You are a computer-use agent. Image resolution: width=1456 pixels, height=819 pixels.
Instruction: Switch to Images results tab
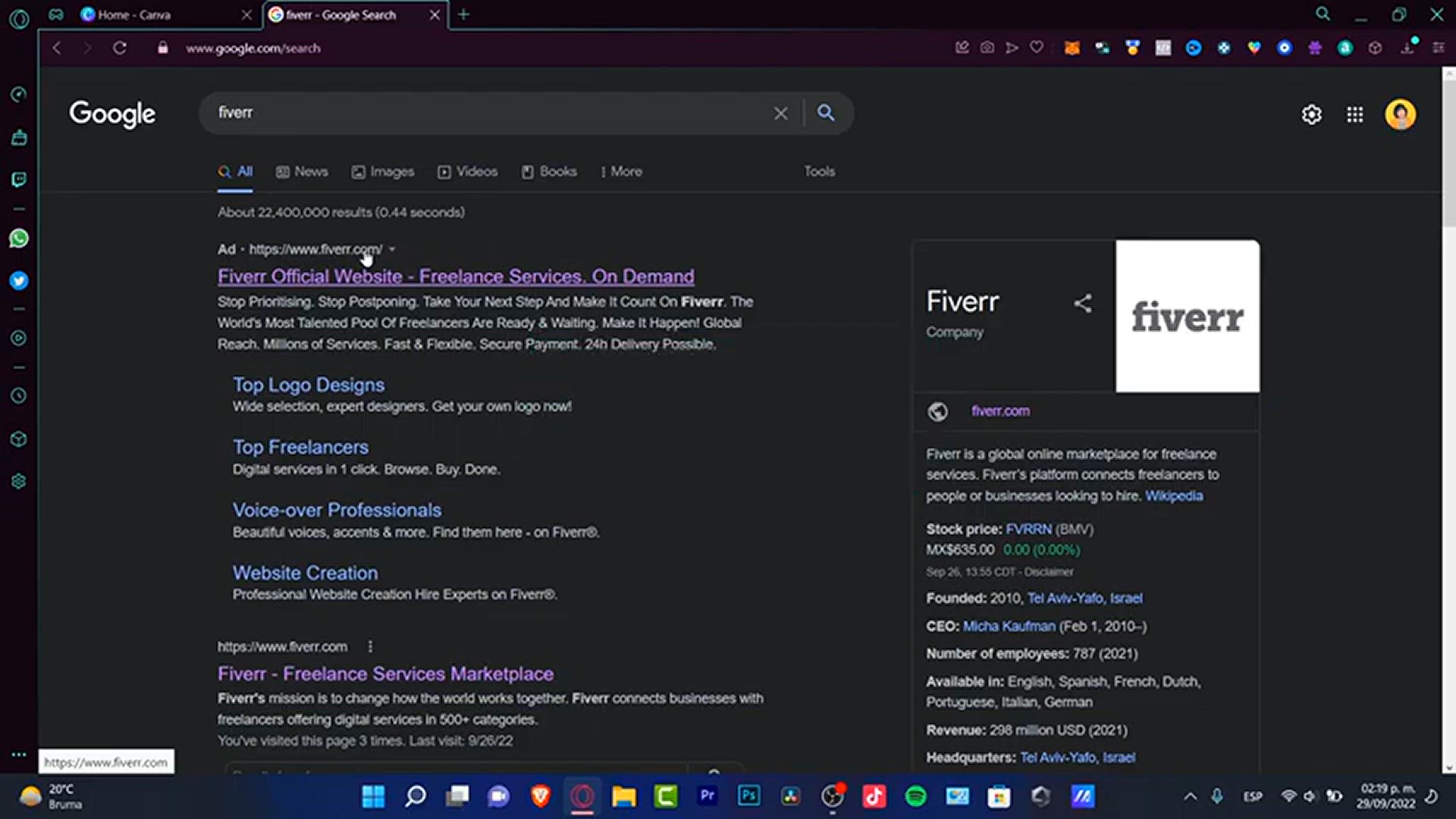[x=383, y=172]
